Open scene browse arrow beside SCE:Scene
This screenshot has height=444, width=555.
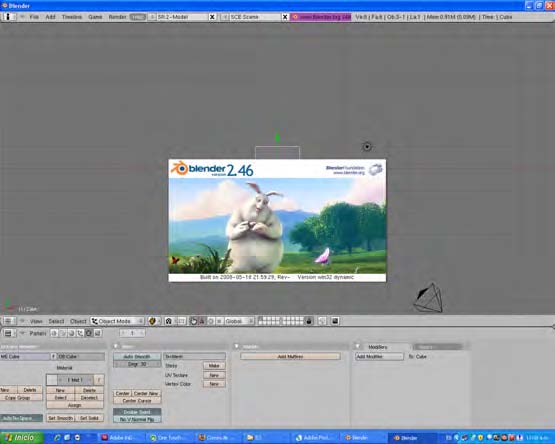pyautogui.click(x=224, y=17)
